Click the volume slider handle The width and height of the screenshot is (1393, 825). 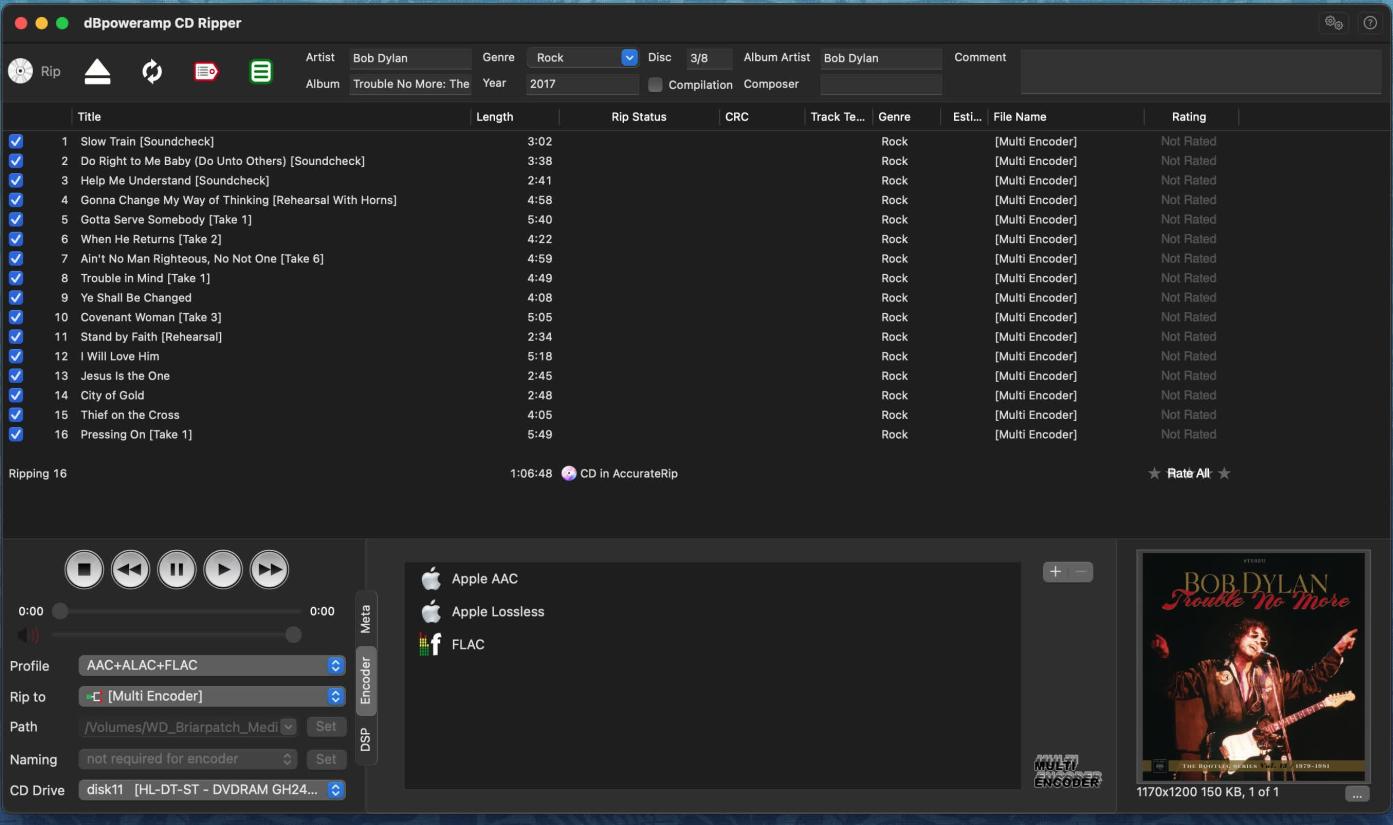(x=293, y=635)
